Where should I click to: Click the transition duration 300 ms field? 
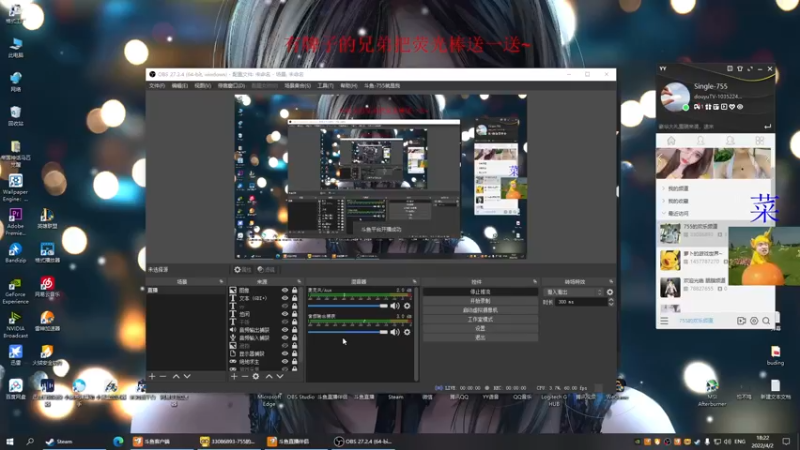pos(581,302)
